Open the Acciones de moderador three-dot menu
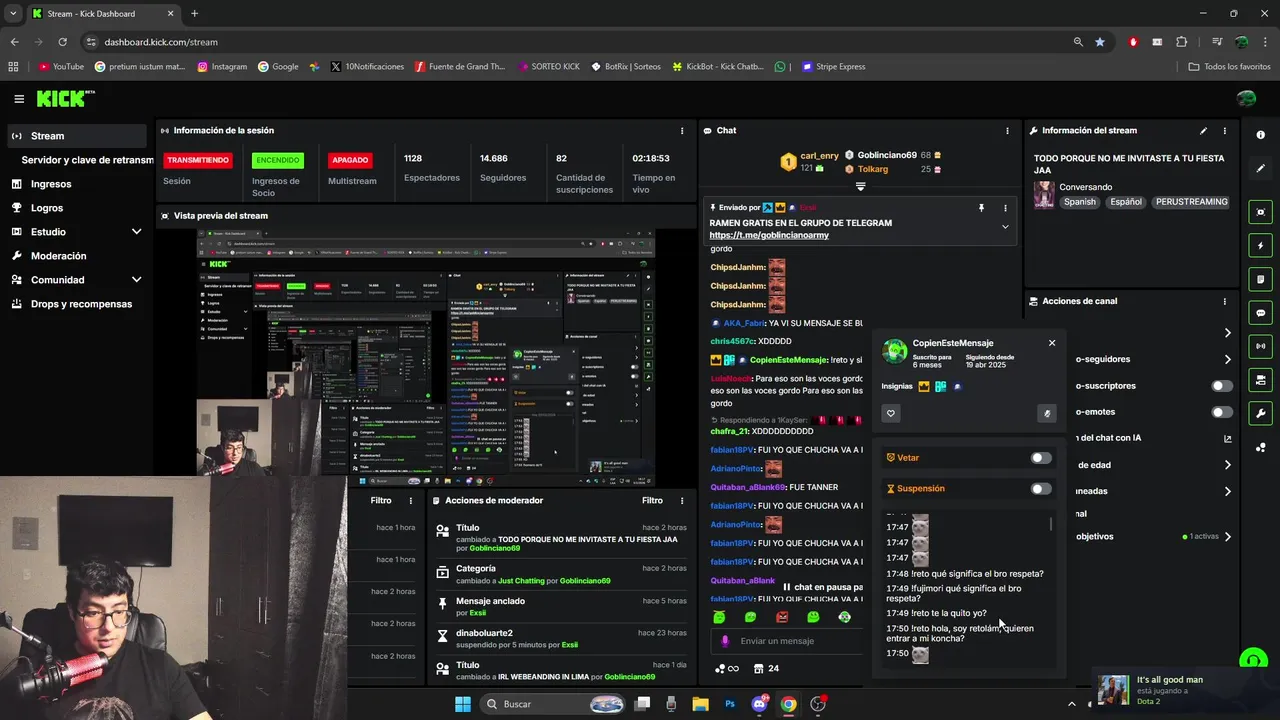1280x720 pixels. (682, 500)
